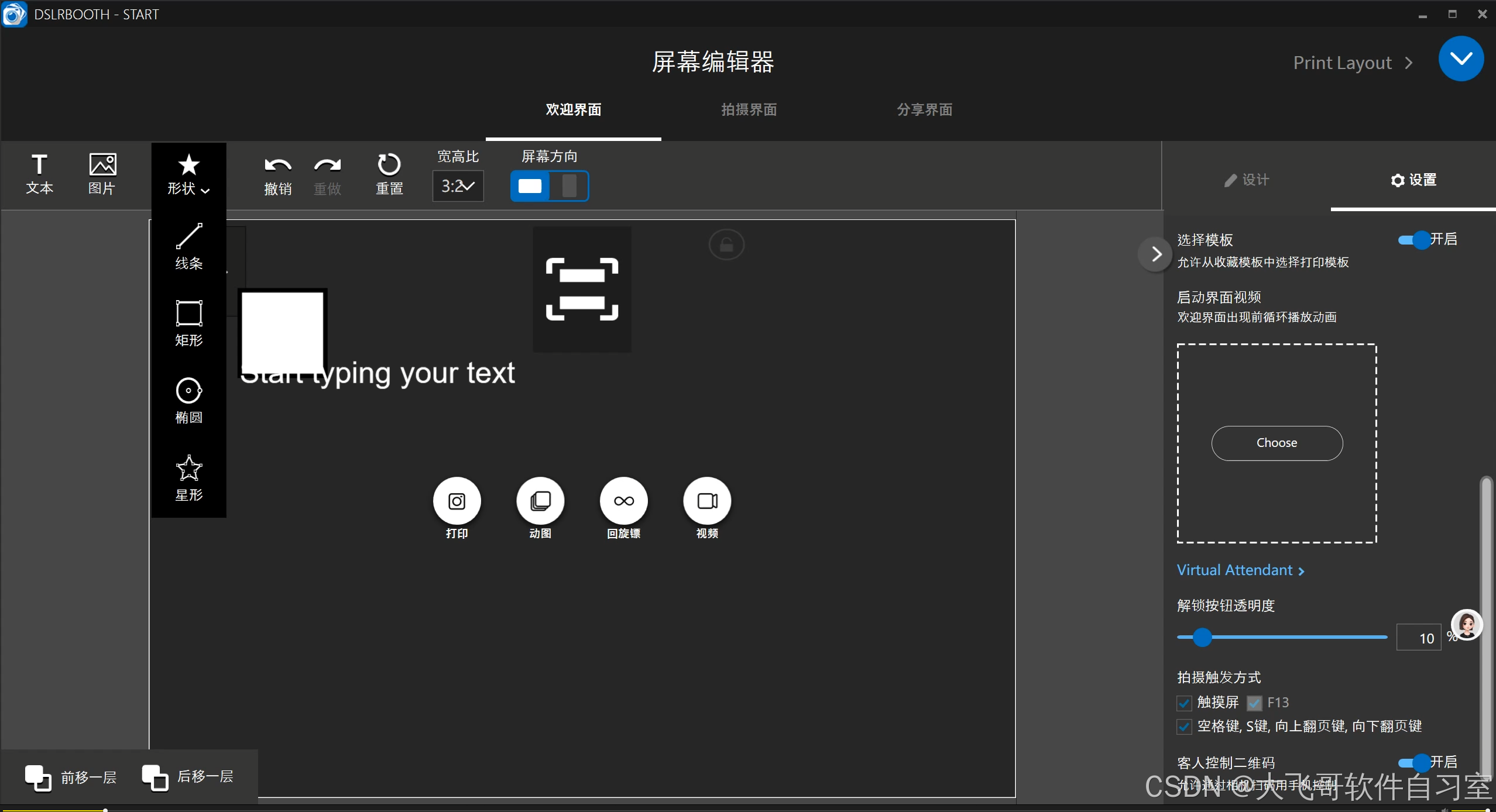
Task: Open the Virtual Attendant link
Action: point(1240,570)
